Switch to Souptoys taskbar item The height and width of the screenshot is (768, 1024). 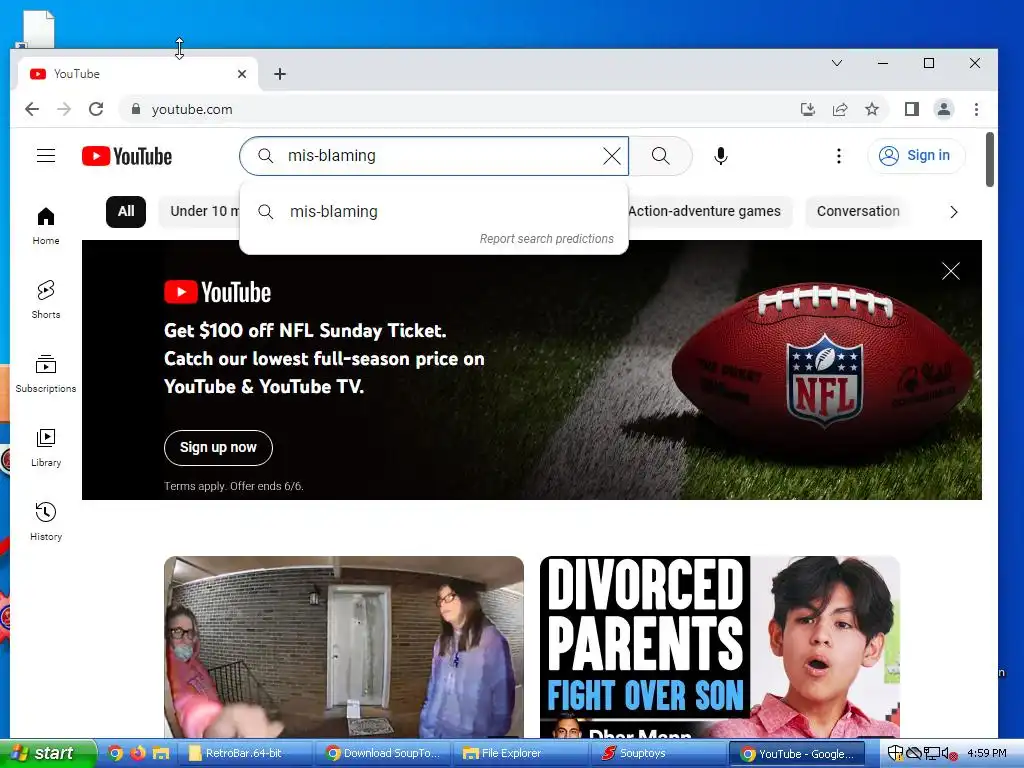tap(660, 753)
